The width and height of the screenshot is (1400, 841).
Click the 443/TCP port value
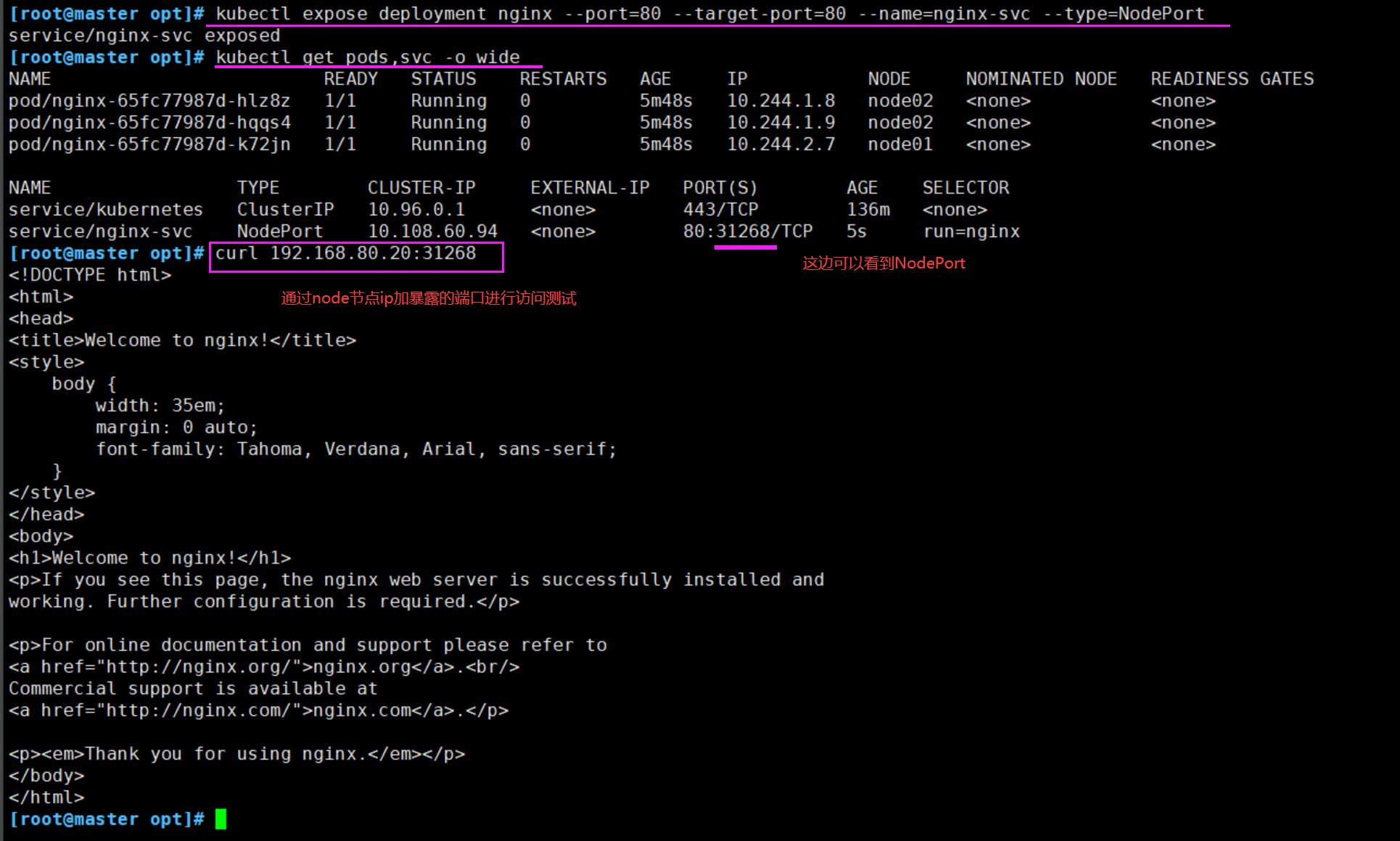(721, 210)
